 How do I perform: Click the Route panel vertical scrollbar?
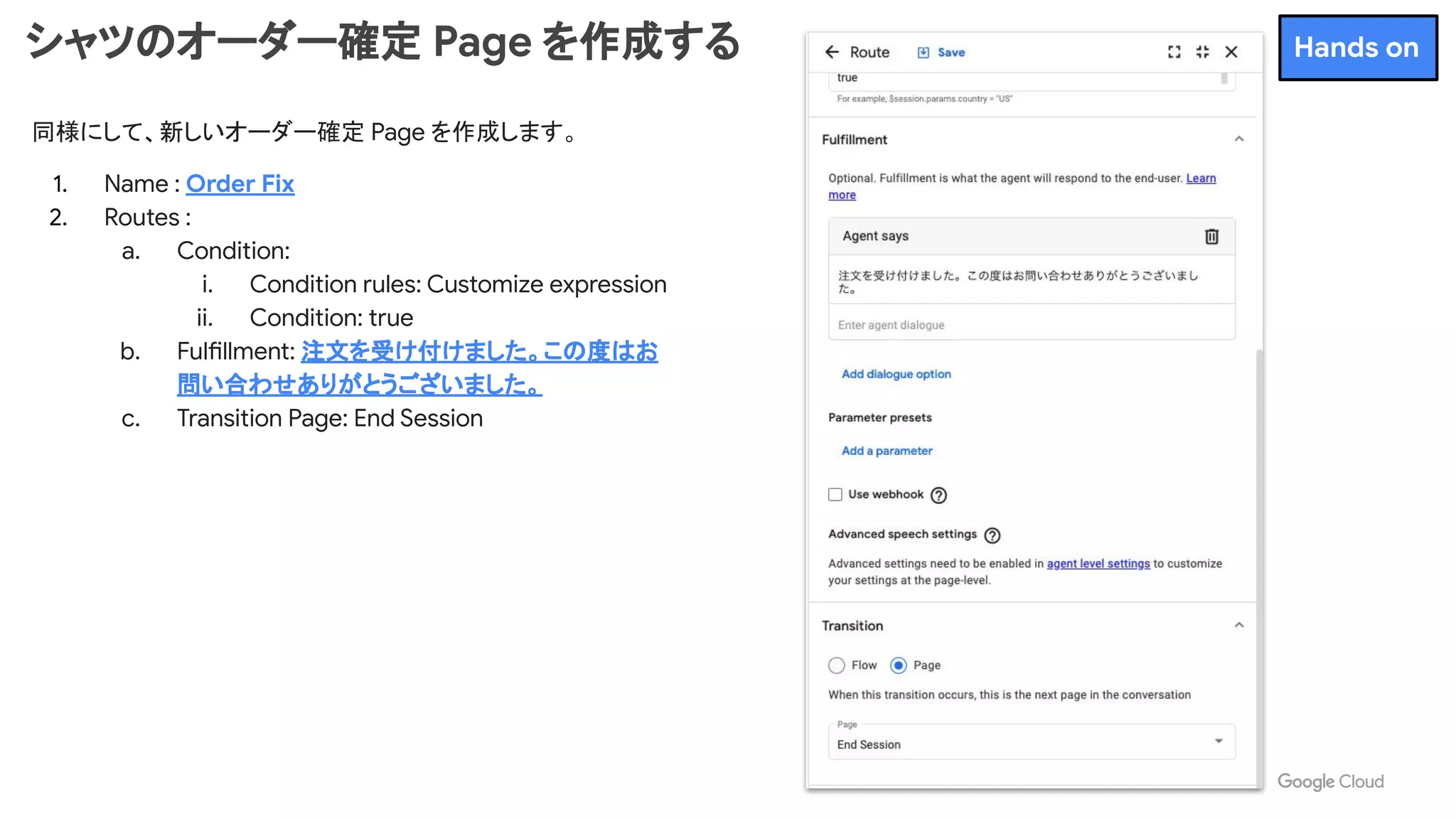coord(1260,567)
